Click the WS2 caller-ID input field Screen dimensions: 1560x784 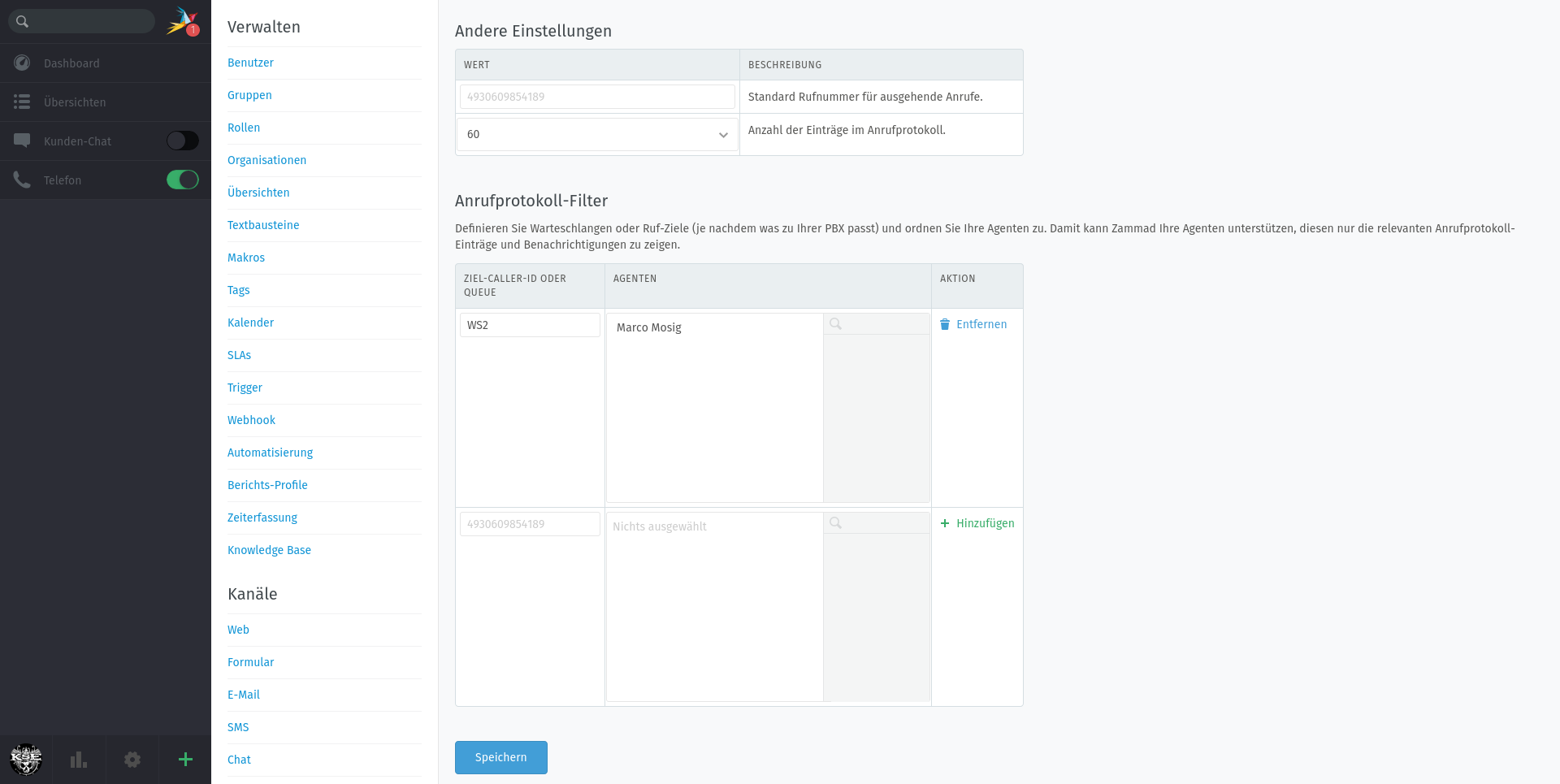point(530,325)
